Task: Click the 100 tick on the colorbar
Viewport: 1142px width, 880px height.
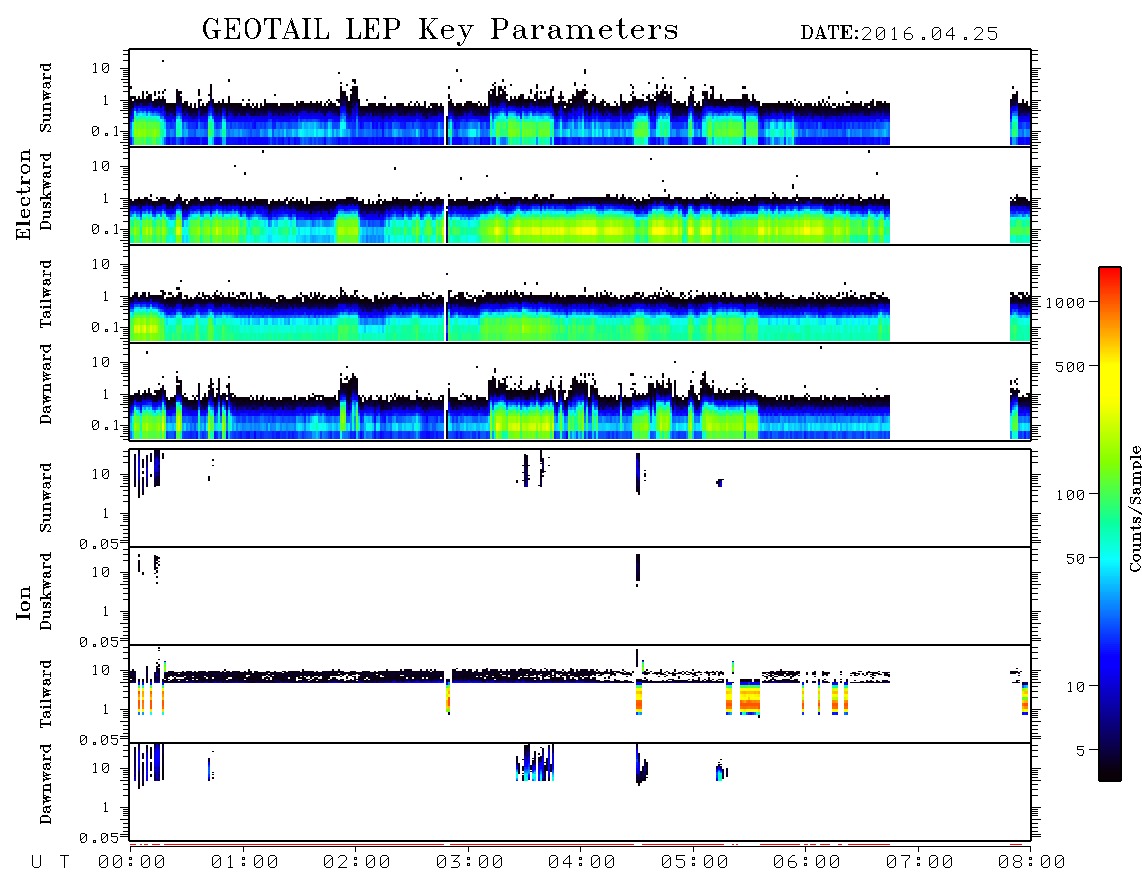Action: [1070, 495]
